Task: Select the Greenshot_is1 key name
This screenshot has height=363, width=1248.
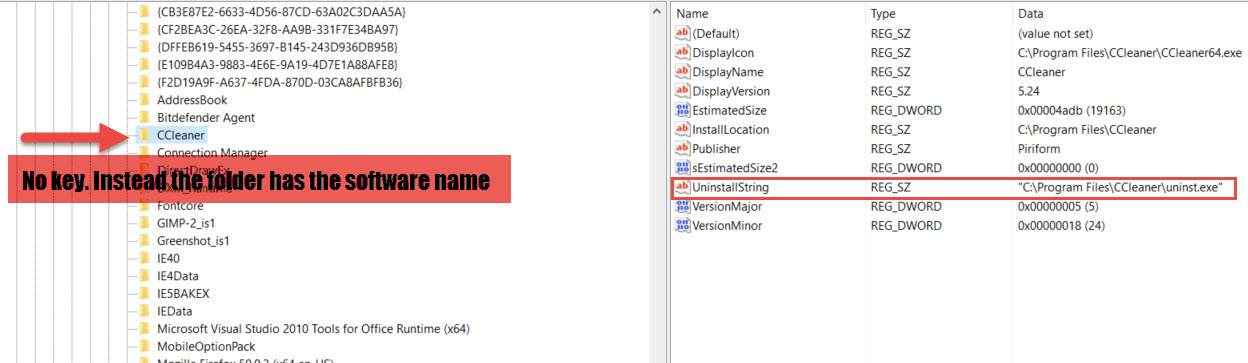Action: point(193,241)
